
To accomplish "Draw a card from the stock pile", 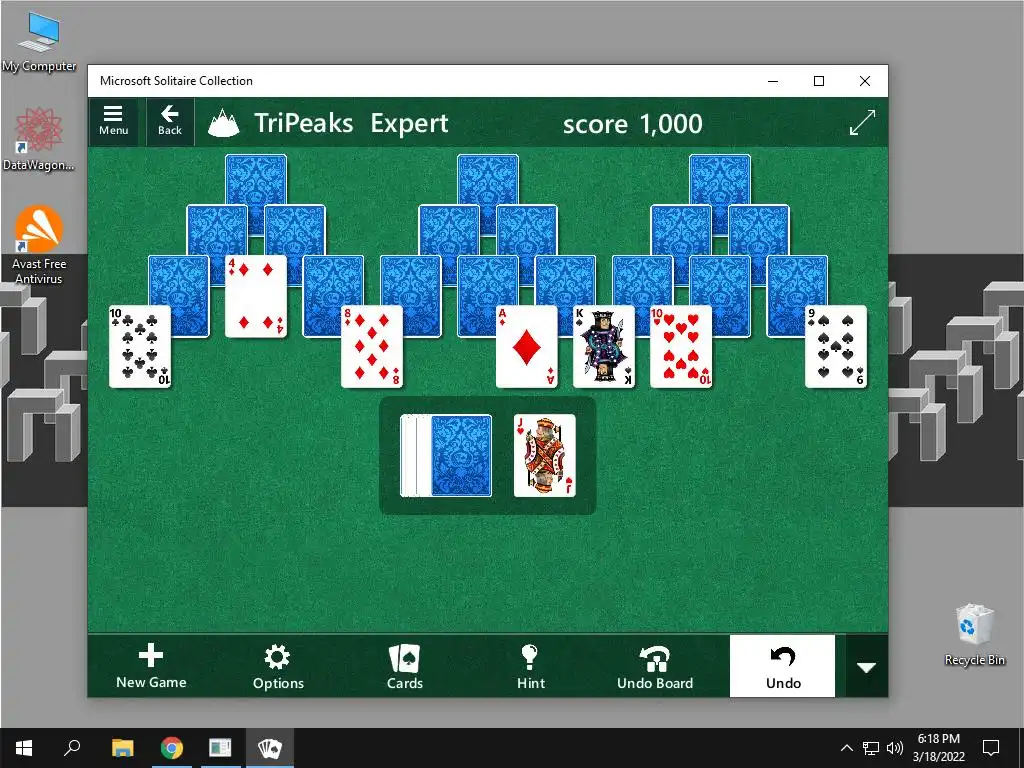I will pyautogui.click(x=461, y=455).
